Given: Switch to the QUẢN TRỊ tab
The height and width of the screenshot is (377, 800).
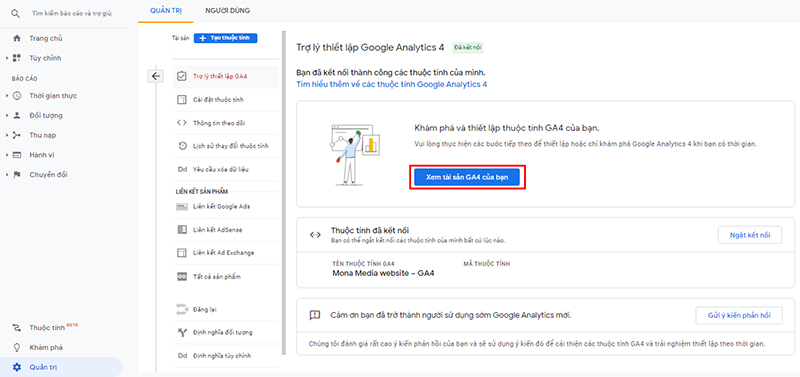Looking at the screenshot, I should (x=166, y=10).
